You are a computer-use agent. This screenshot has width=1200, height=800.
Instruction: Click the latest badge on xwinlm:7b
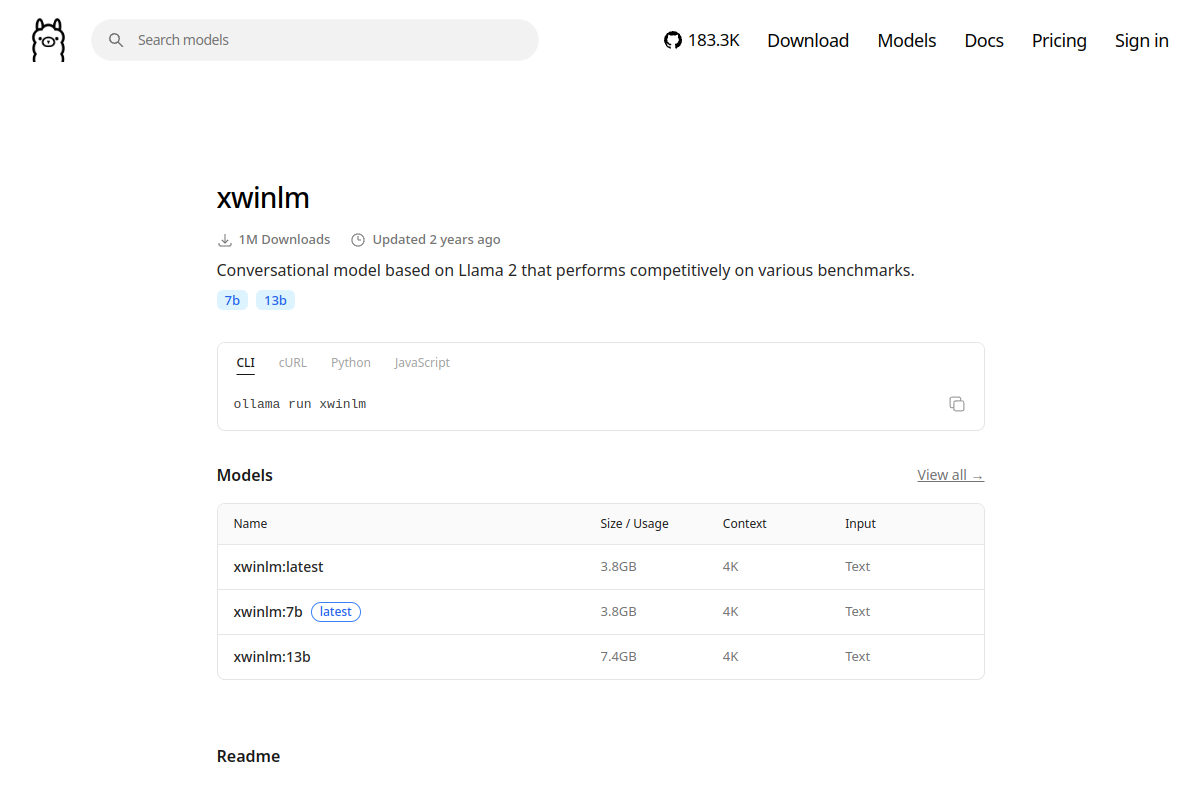coord(336,612)
